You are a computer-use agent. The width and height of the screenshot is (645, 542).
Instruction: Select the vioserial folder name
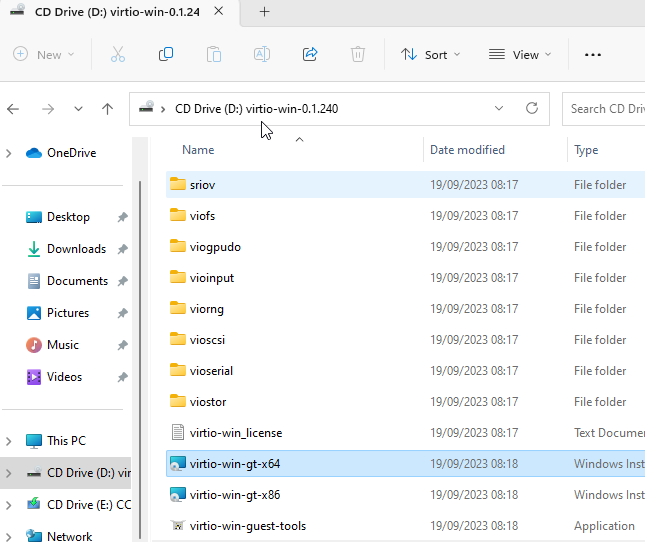[211, 371]
